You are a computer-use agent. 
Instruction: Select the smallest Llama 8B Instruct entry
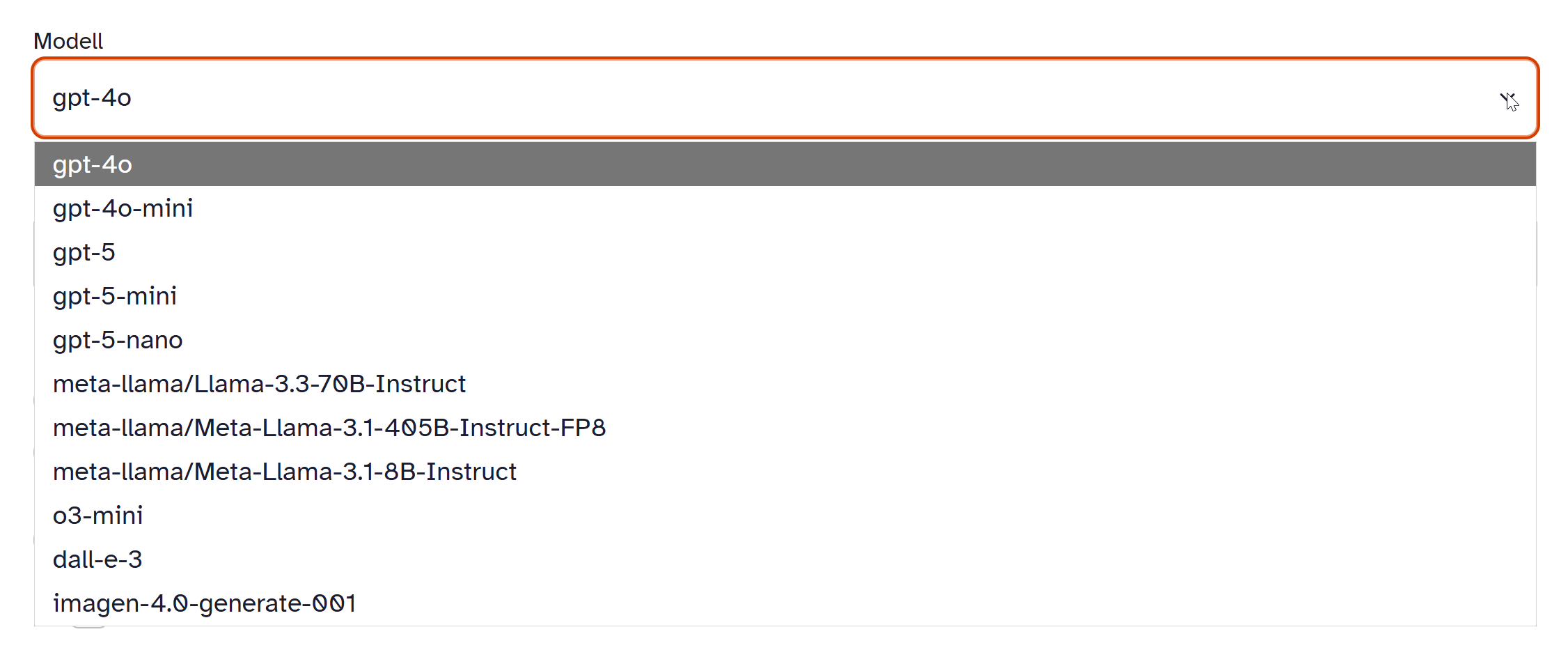285,472
